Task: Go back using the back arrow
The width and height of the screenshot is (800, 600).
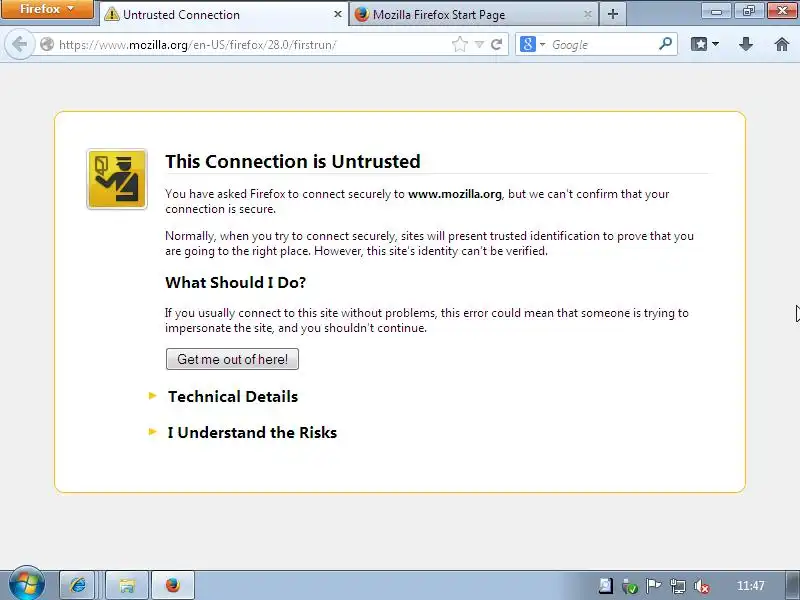Action: [19, 44]
